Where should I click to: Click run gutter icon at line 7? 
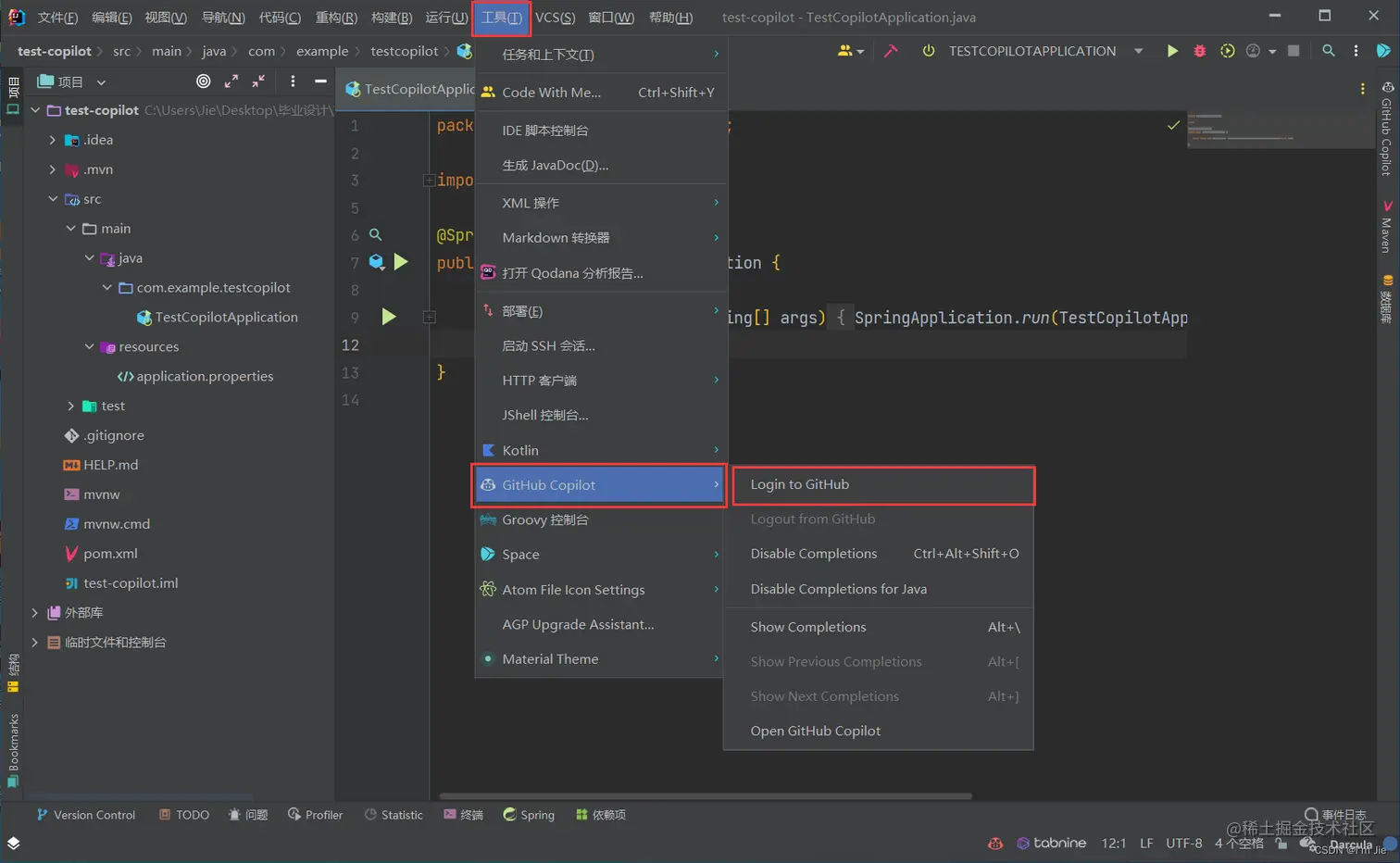tap(401, 262)
